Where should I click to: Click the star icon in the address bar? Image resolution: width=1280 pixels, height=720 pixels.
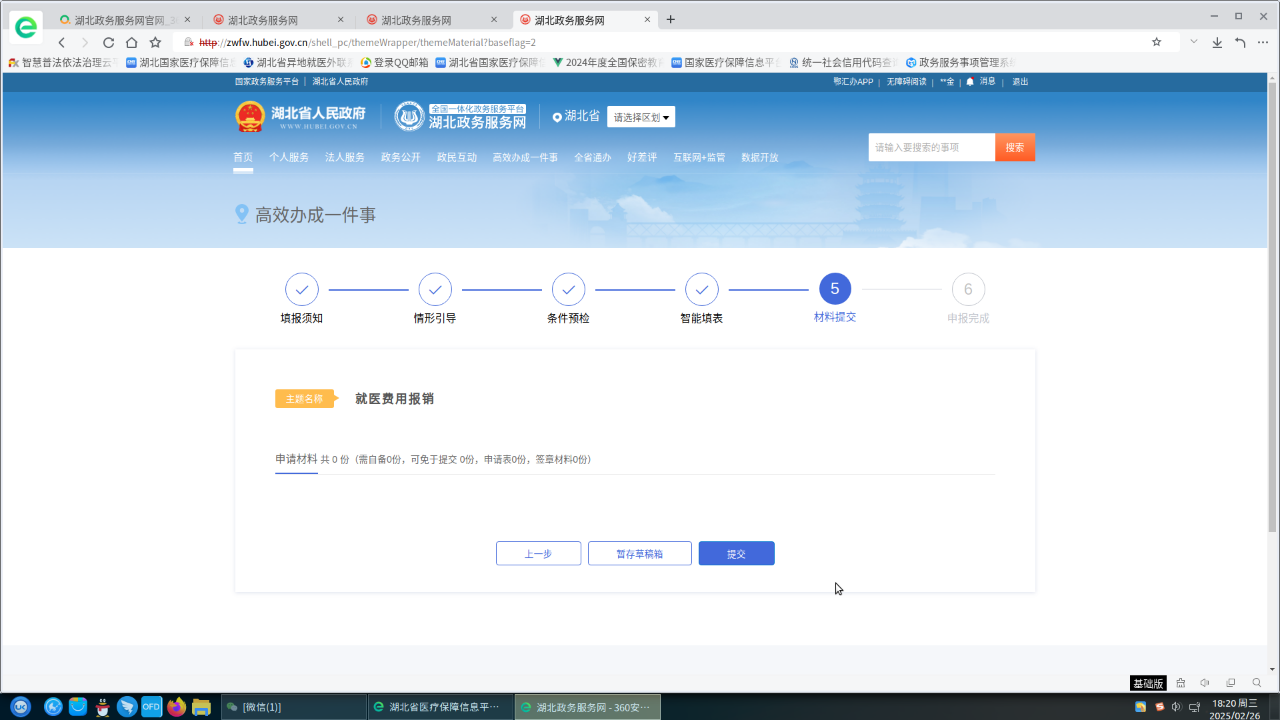tap(1157, 42)
